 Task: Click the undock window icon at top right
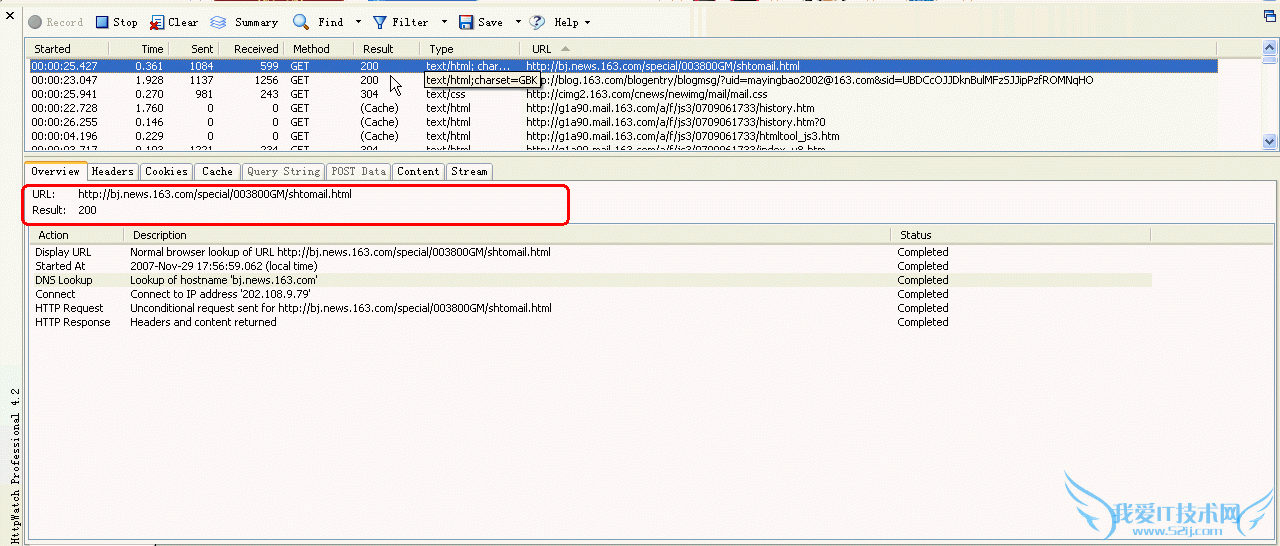[x=1270, y=16]
